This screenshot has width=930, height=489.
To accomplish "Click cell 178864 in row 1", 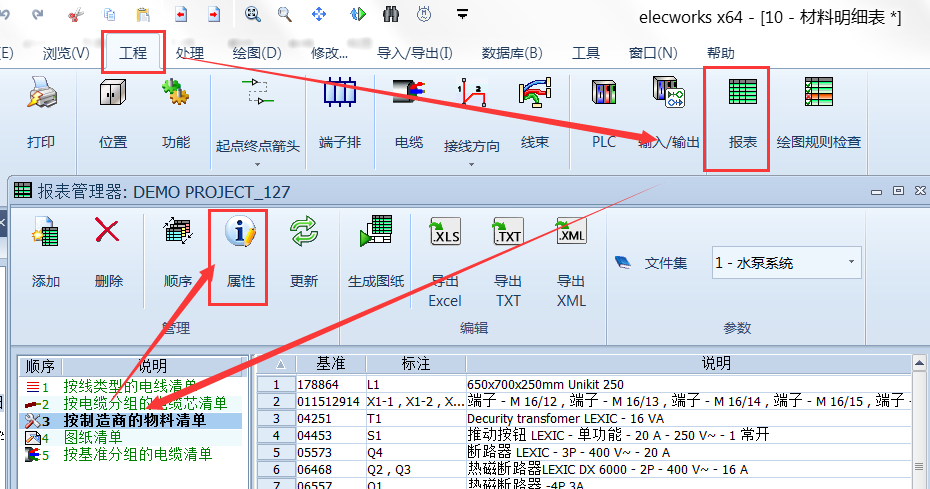I will [331, 385].
